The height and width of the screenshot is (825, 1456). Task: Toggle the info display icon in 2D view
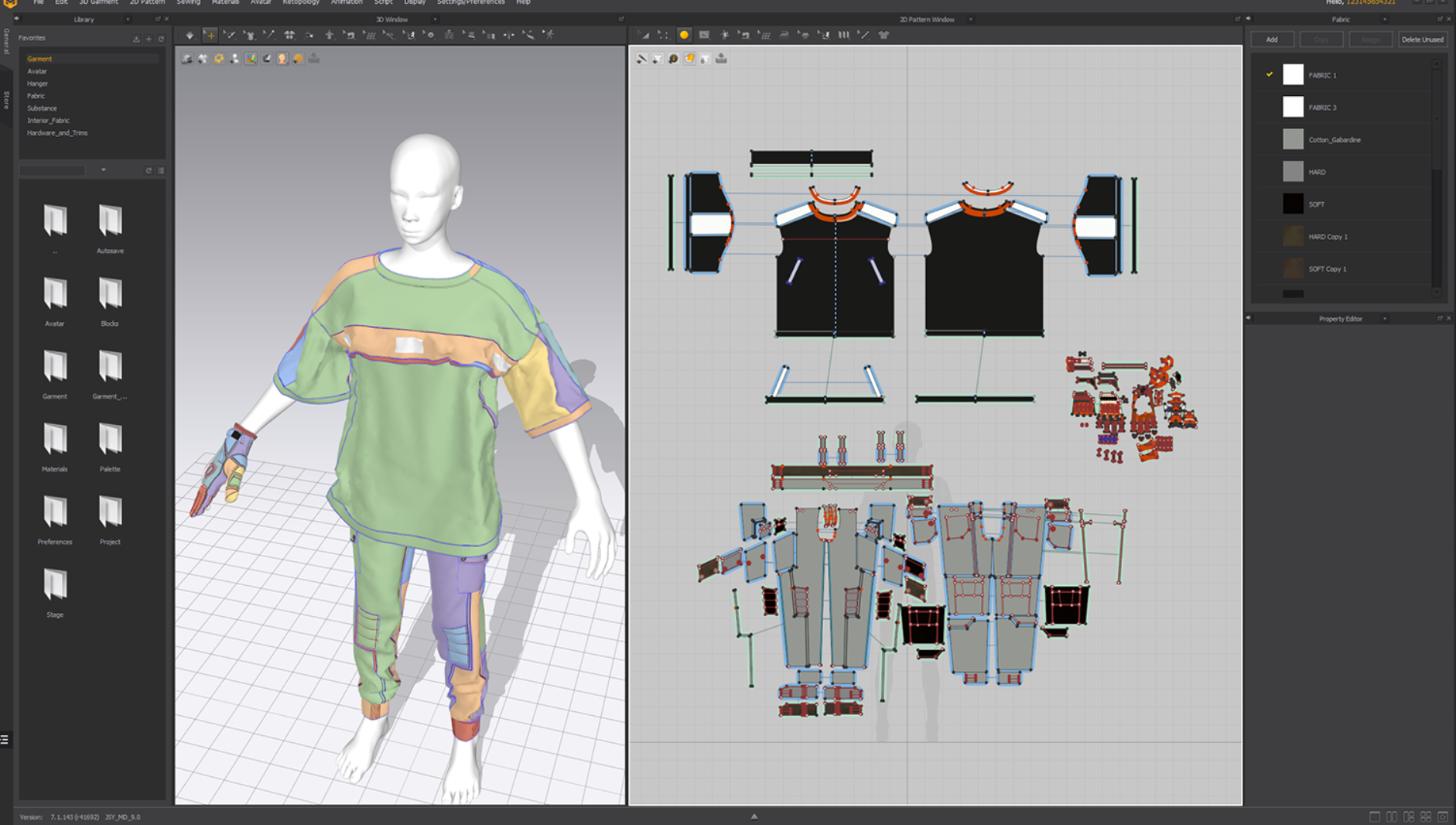(x=673, y=59)
